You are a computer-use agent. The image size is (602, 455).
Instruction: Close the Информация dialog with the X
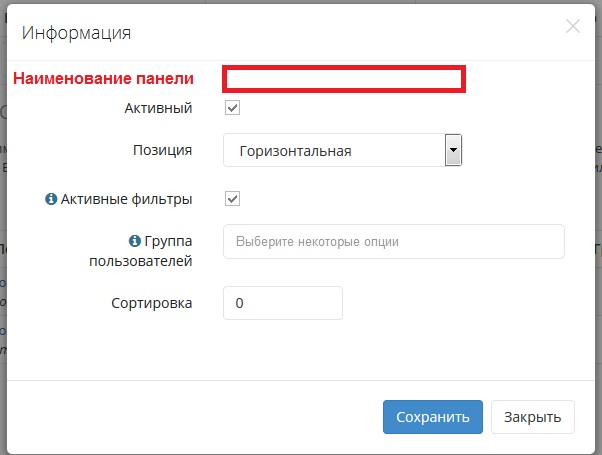click(x=573, y=26)
